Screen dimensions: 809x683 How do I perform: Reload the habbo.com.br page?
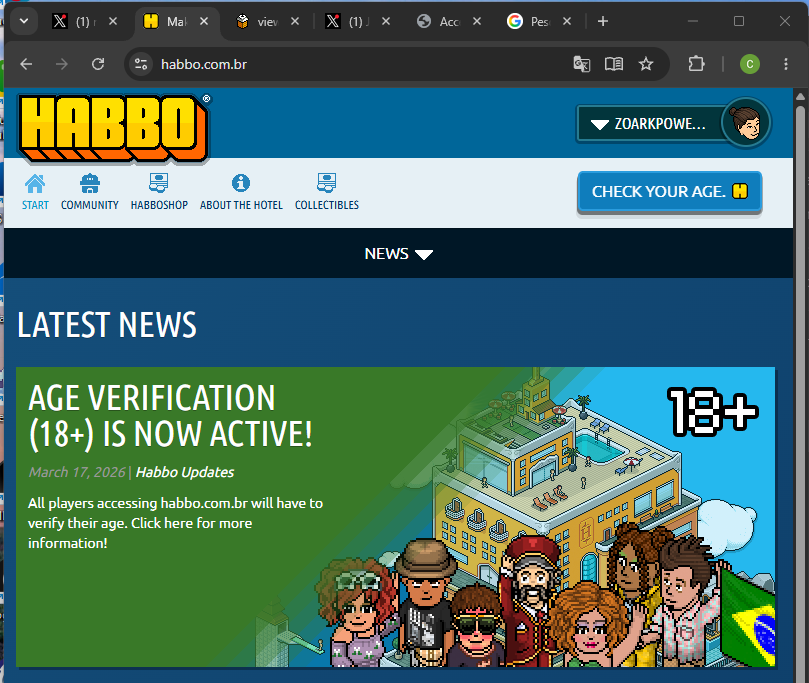pos(98,64)
